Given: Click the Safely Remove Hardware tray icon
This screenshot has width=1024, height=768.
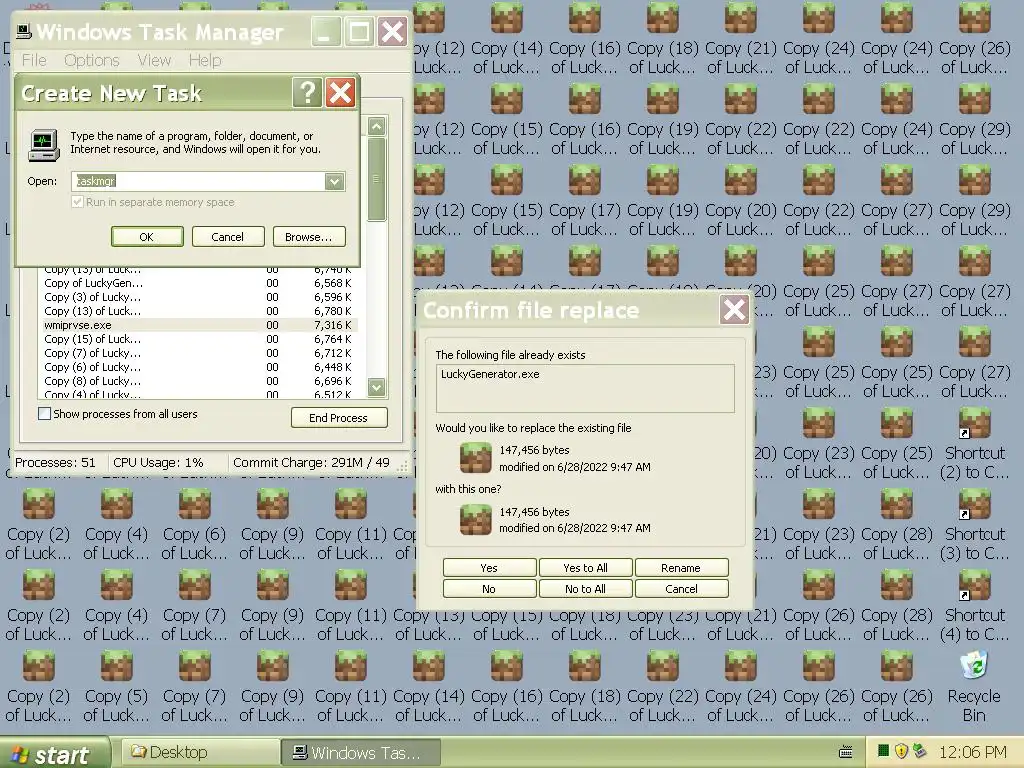Looking at the screenshot, I should 920,751.
